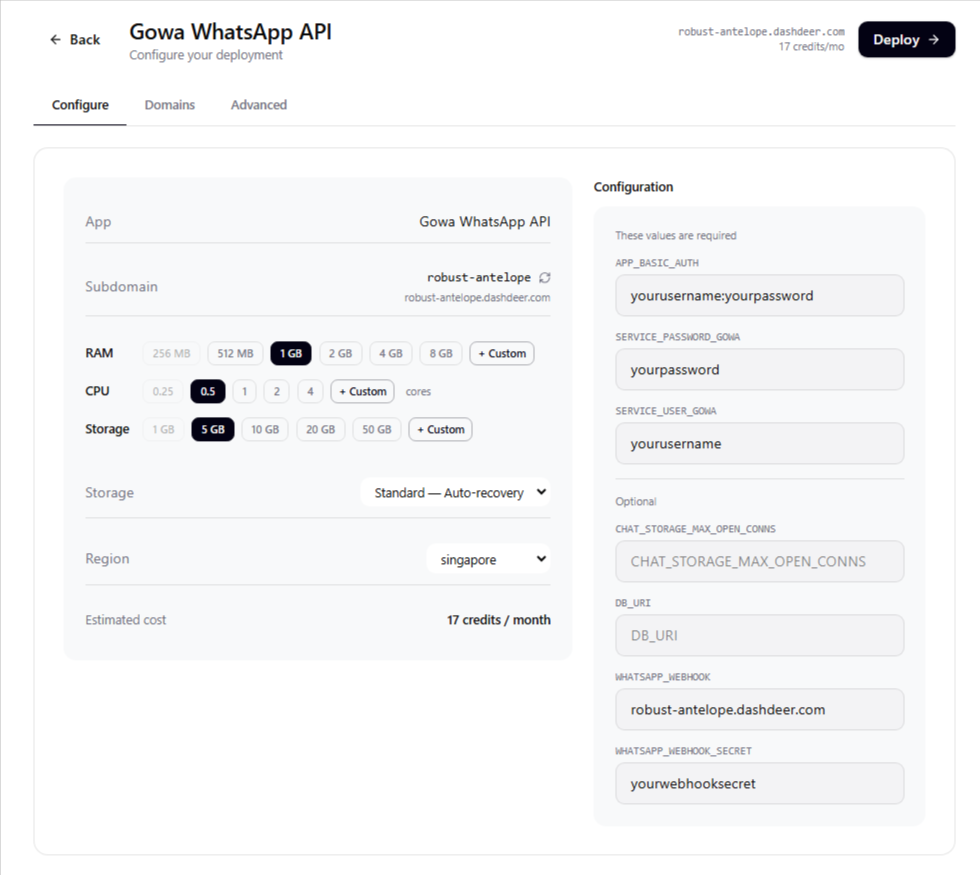Click the CHAT_STORAGE_MAX_OPEN_CONNS input field

click(759, 561)
